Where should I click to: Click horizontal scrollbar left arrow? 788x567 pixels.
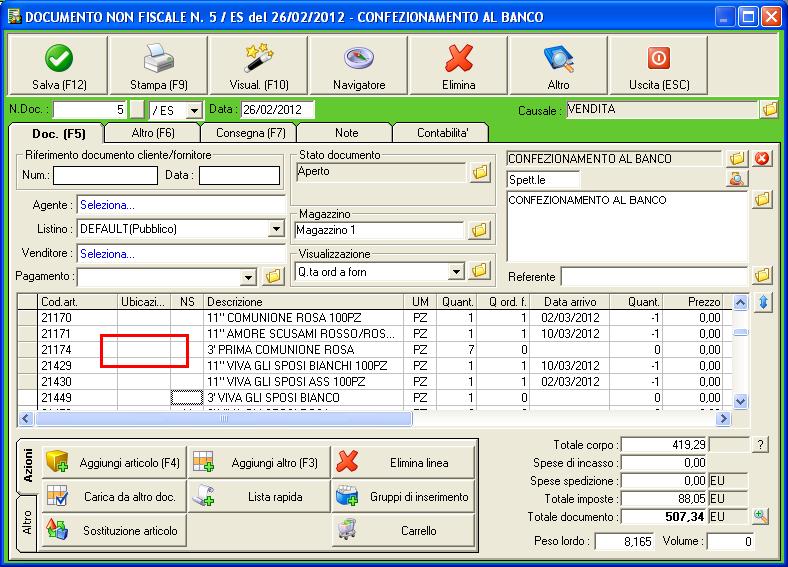coord(26,418)
